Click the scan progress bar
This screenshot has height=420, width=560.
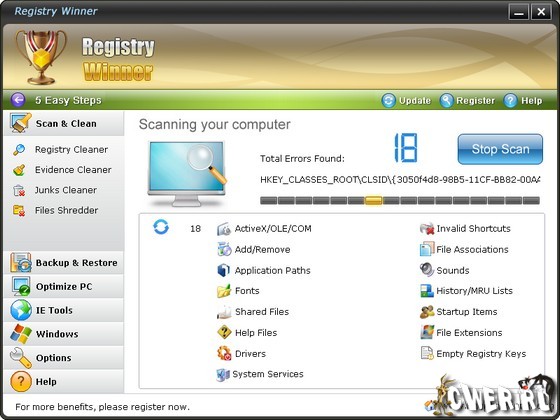point(400,200)
